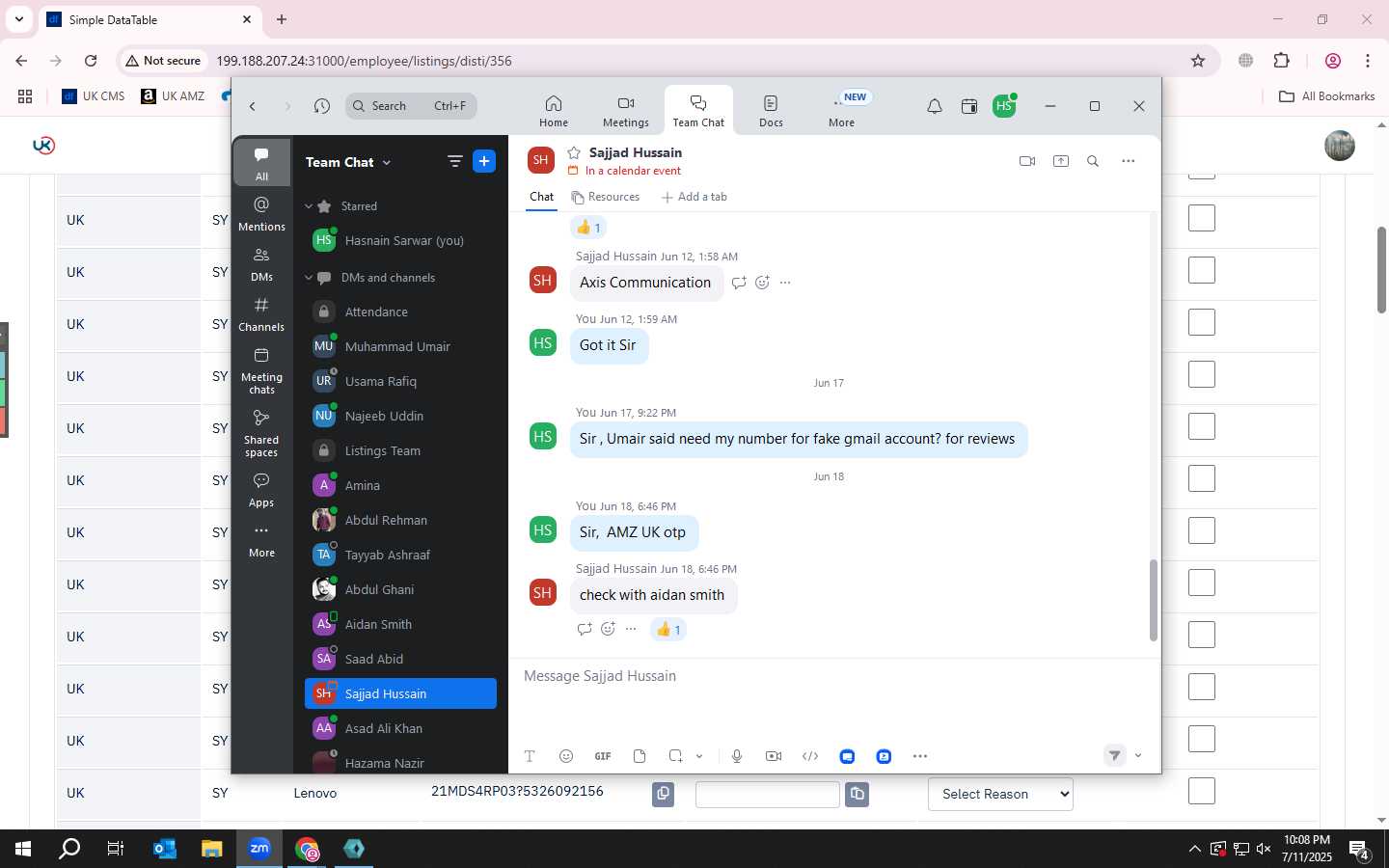1389x868 pixels.
Task: Open Shared spaces in the sidebar
Action: coord(261,433)
